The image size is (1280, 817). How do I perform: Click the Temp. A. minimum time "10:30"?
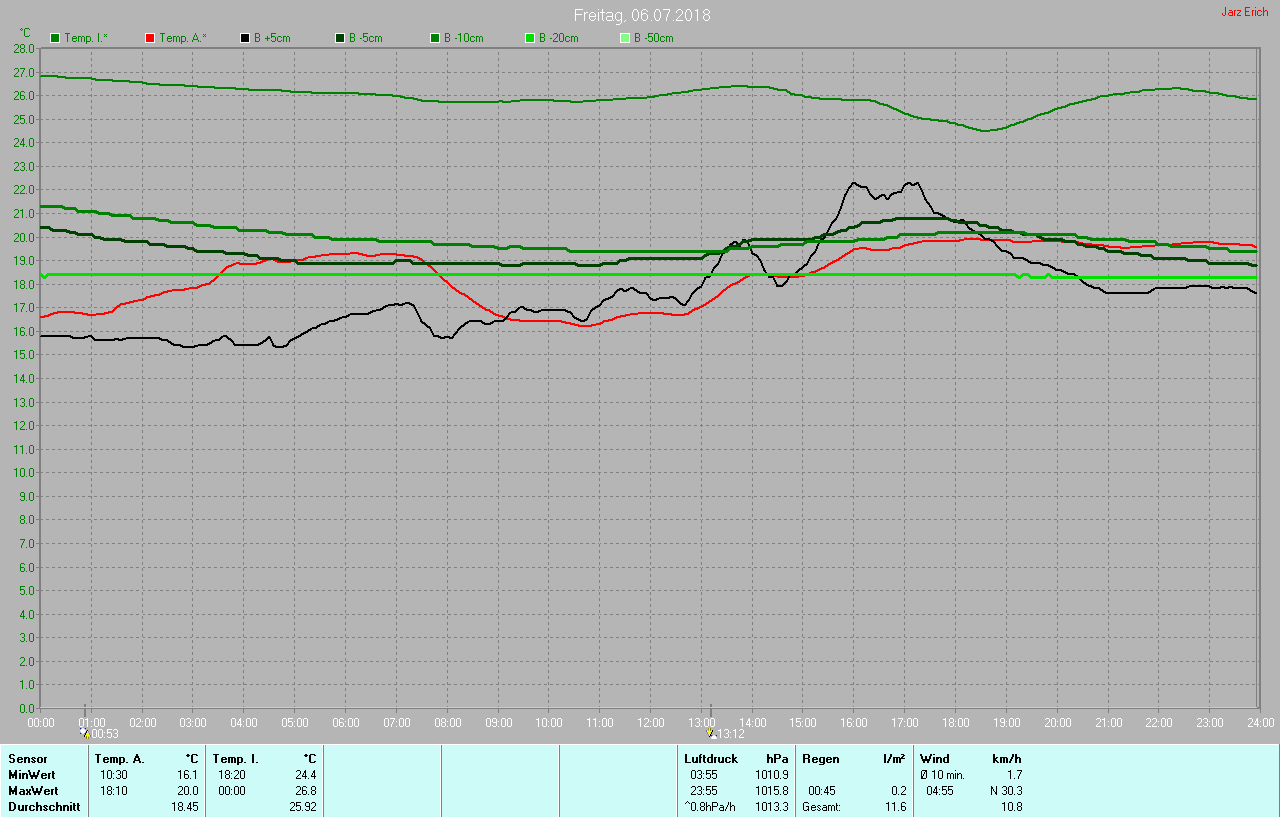113,775
